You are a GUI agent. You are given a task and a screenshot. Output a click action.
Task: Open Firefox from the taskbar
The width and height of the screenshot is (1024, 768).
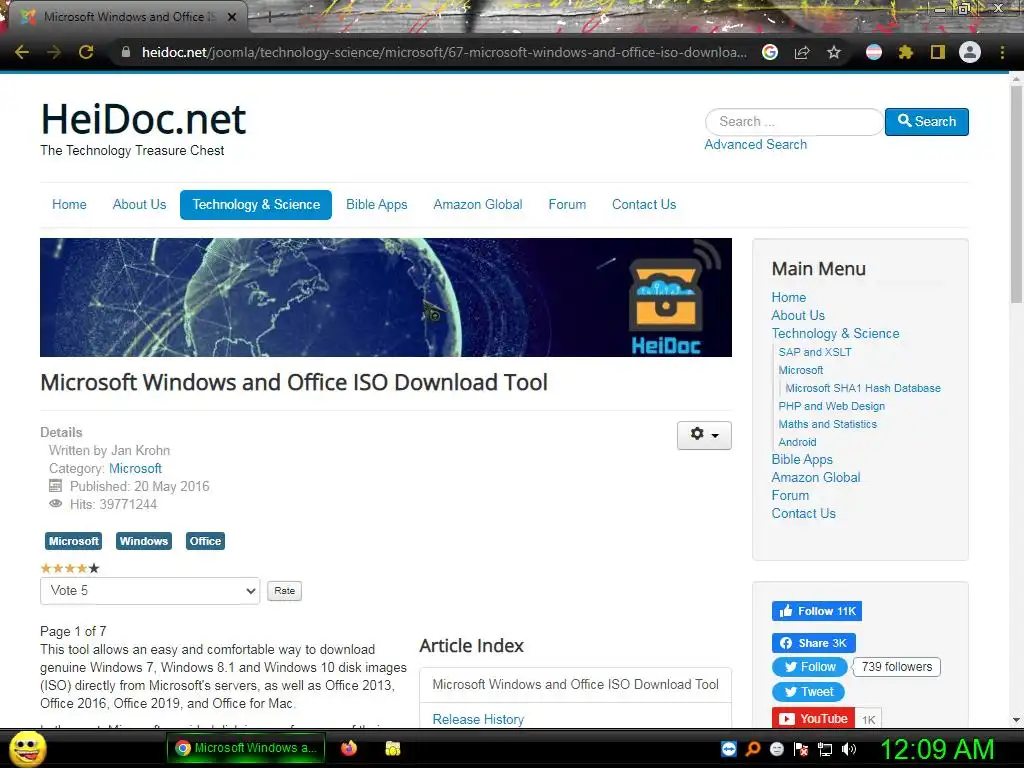[349, 748]
